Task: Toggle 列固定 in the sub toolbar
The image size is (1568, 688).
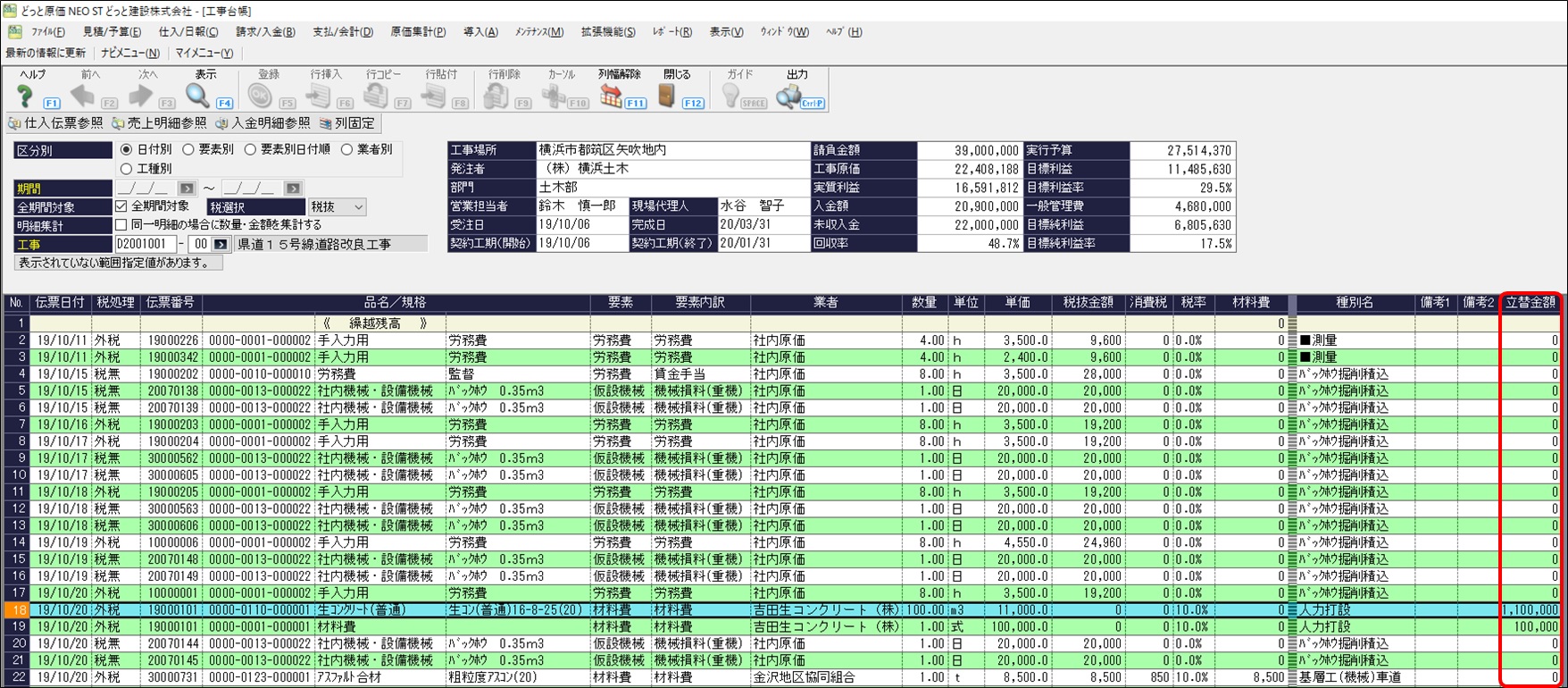Action: coord(348,123)
